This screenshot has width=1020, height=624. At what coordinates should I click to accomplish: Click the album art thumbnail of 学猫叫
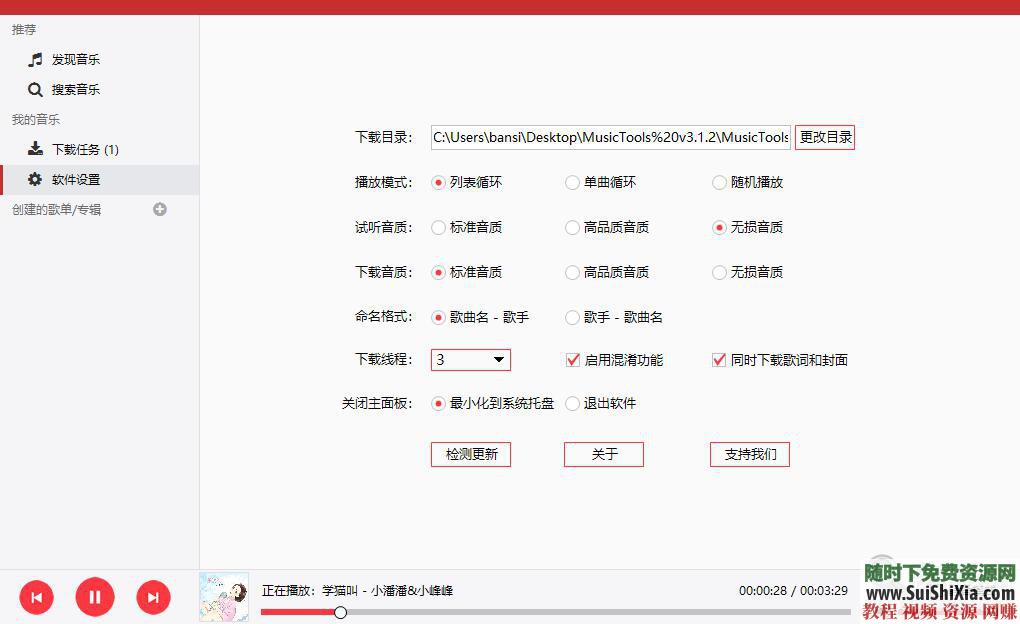pos(224,596)
